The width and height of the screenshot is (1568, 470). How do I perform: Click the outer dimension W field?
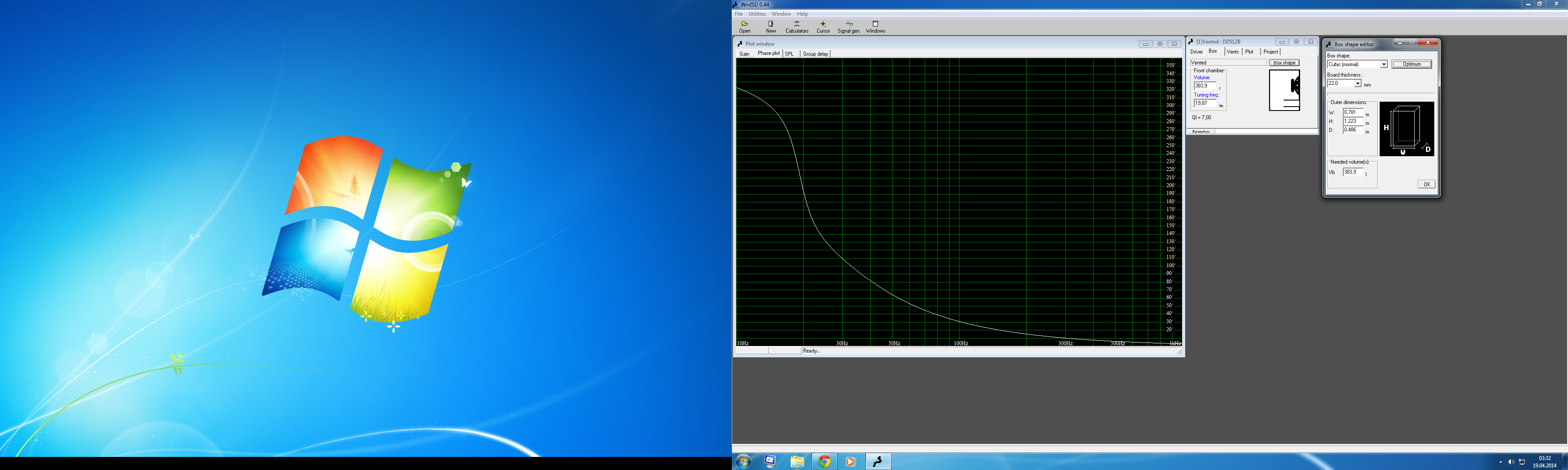(1353, 112)
